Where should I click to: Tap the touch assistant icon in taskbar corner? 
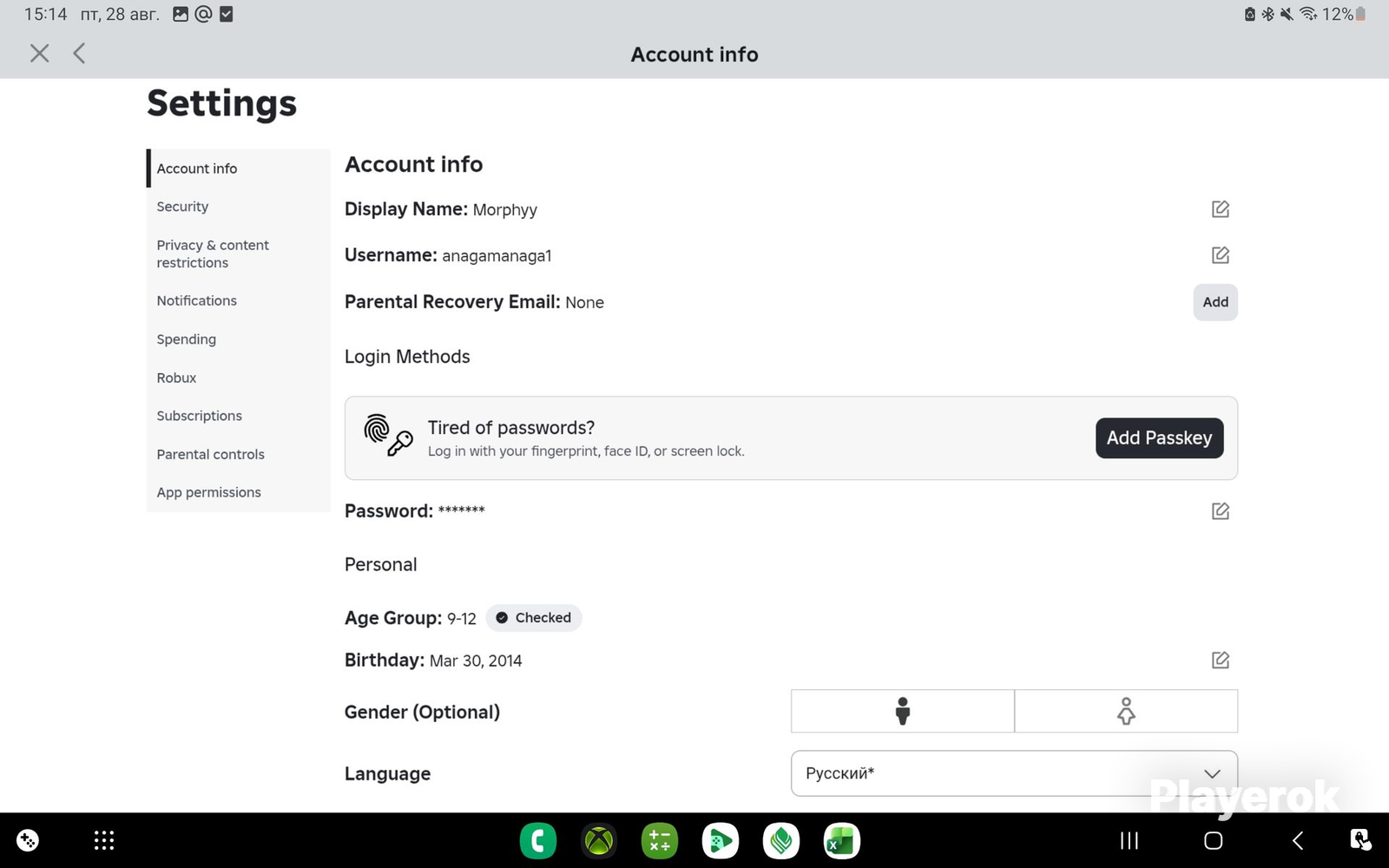click(1360, 839)
